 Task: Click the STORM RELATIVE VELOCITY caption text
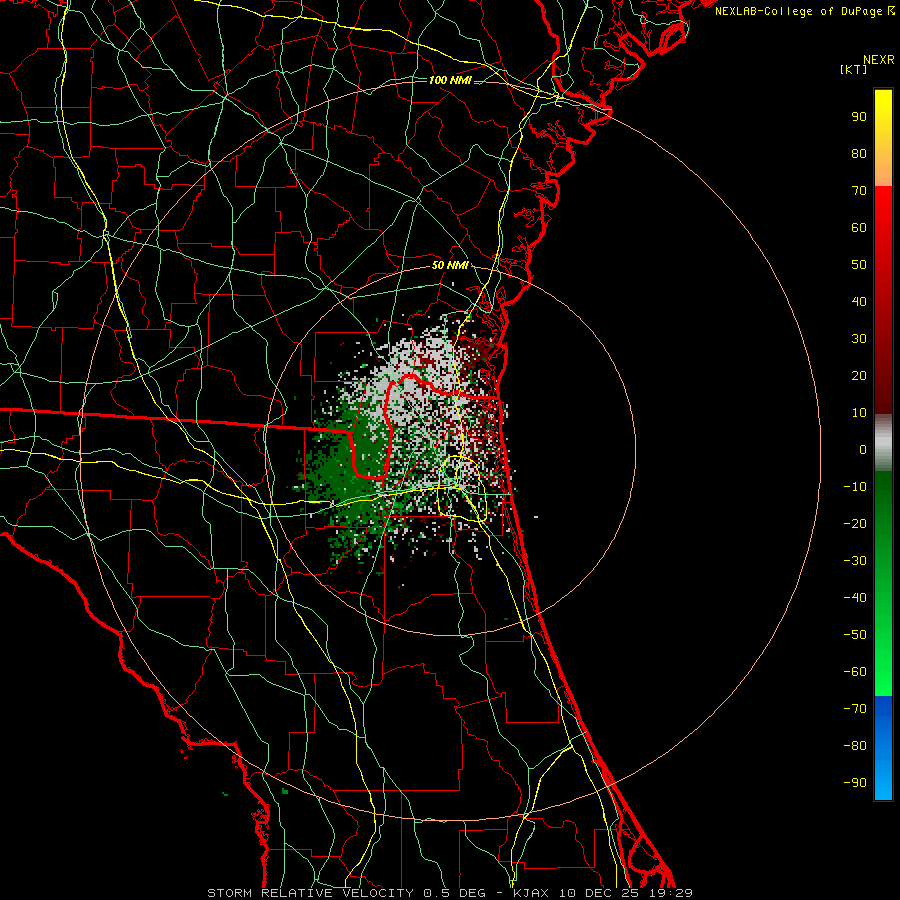310,893
